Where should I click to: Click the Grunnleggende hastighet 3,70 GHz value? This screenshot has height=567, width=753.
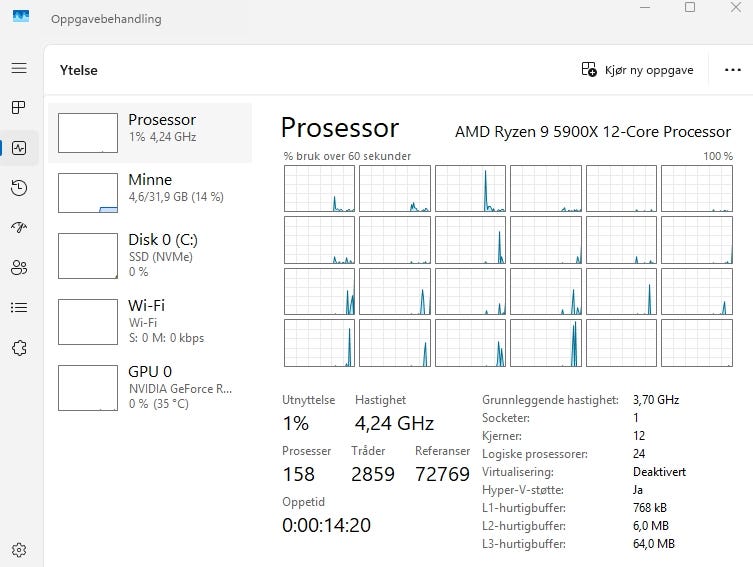click(656, 399)
